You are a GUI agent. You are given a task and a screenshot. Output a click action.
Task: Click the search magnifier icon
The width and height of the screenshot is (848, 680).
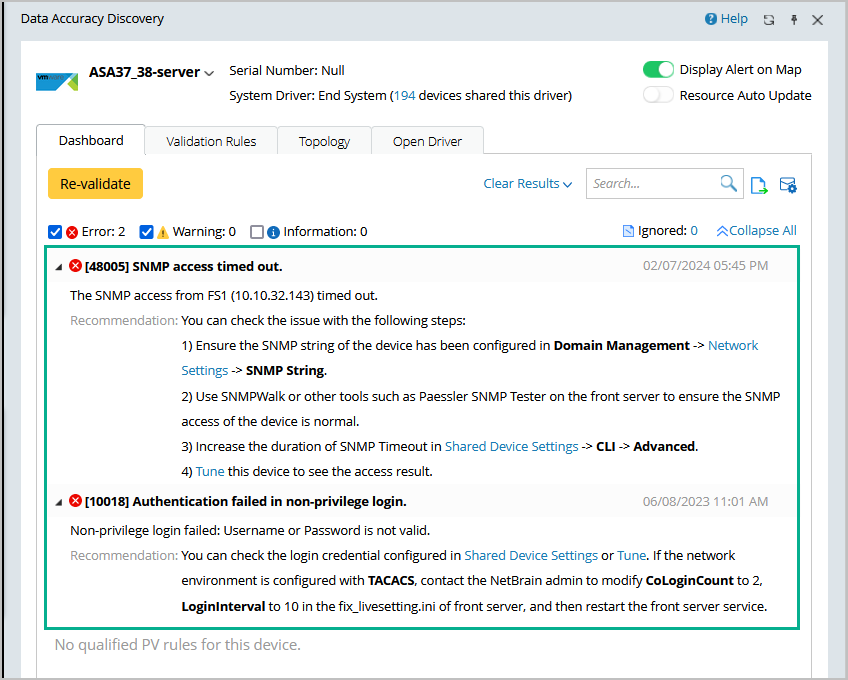(x=729, y=184)
